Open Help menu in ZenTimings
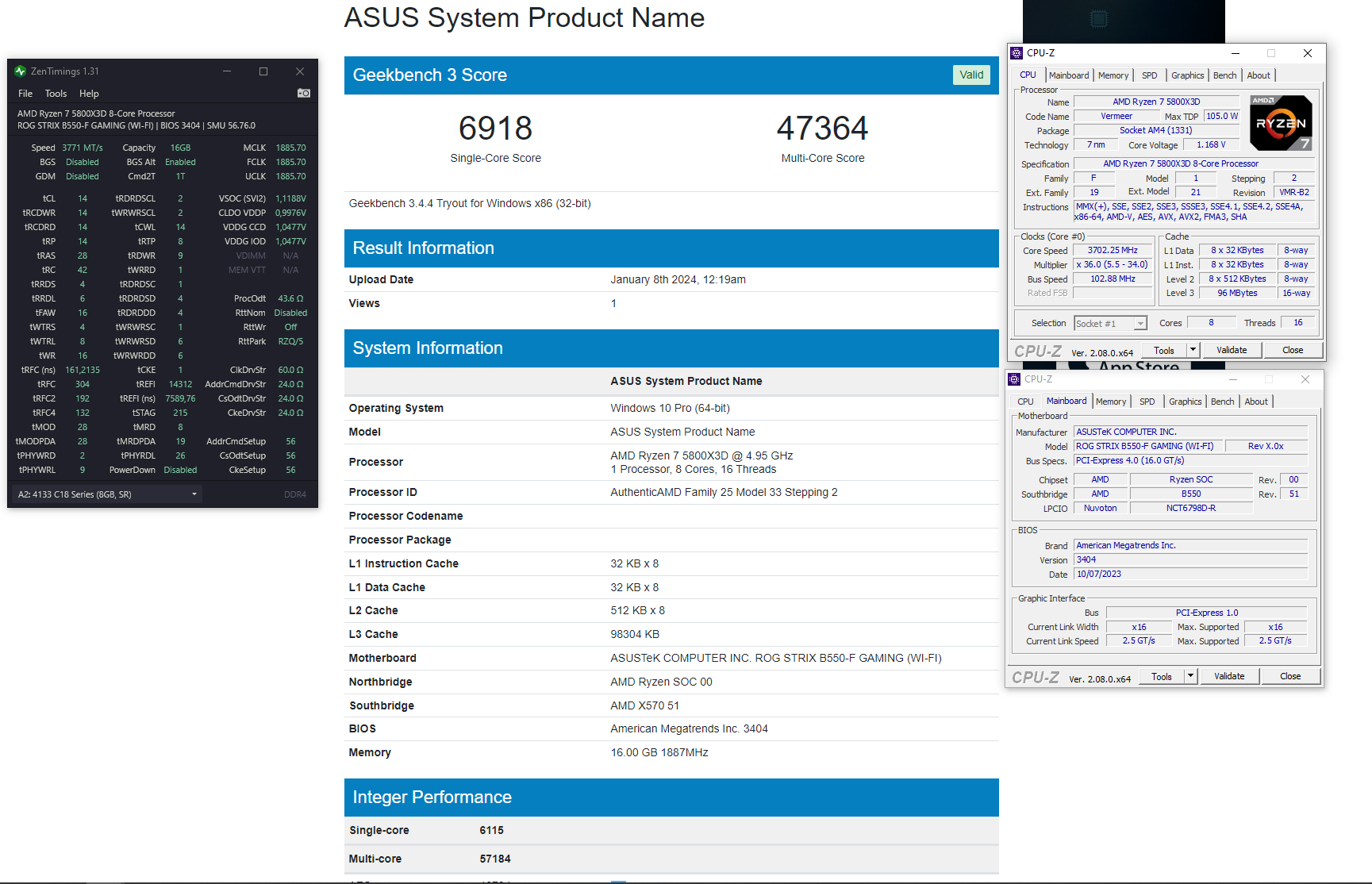The image size is (1372, 884). (89, 94)
